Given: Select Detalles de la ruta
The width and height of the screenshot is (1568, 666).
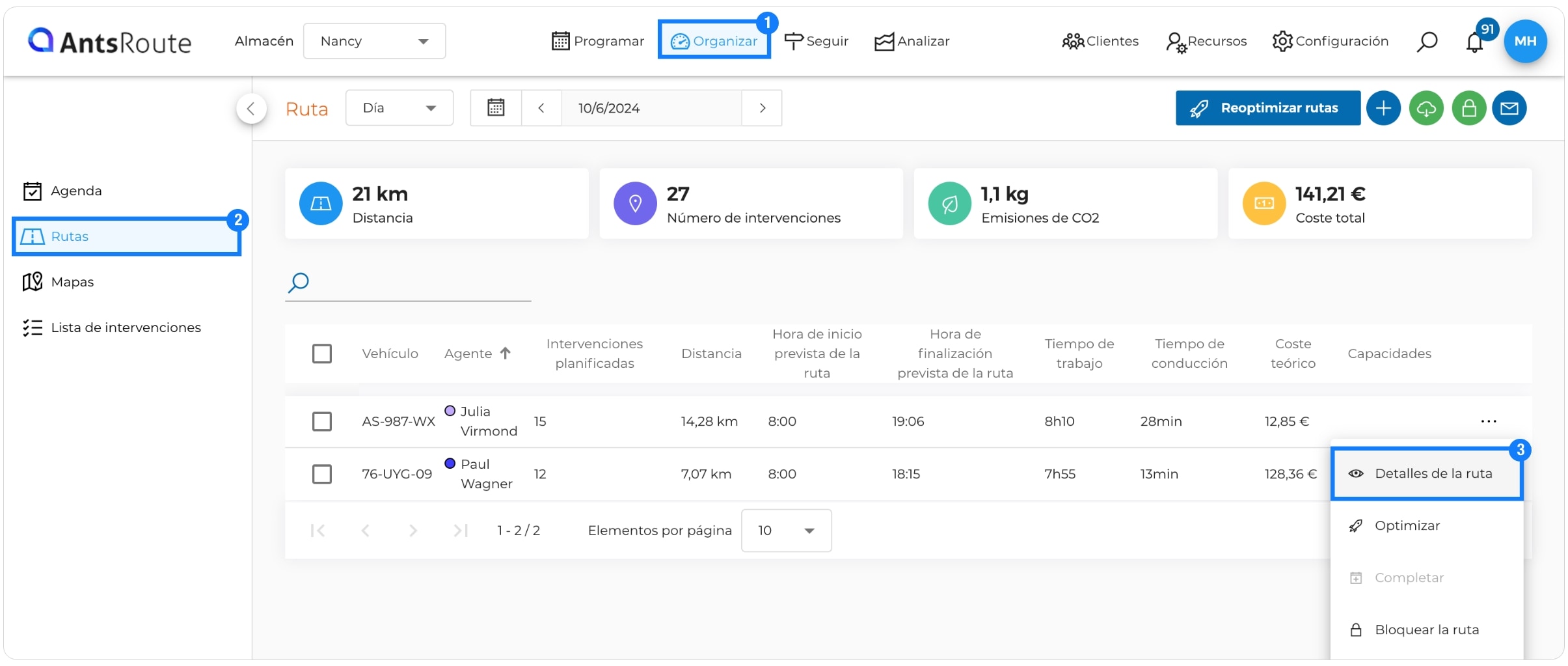Looking at the screenshot, I should pyautogui.click(x=1427, y=474).
